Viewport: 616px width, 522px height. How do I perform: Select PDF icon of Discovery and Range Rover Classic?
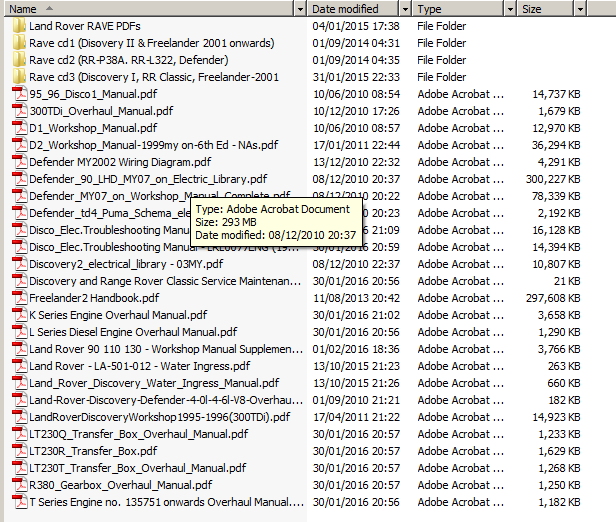tap(19, 281)
